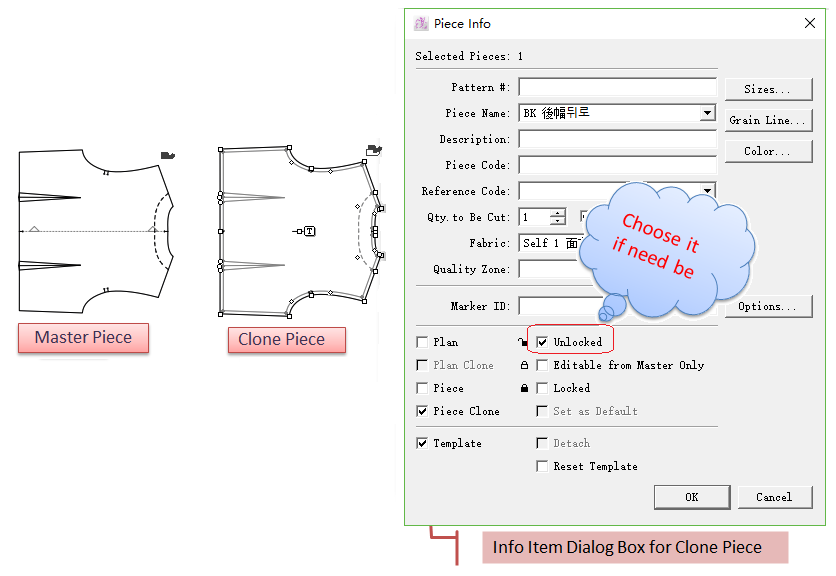Image resolution: width=836 pixels, height=576 pixels.
Task: Open the Color... picker button
Action: (x=768, y=151)
